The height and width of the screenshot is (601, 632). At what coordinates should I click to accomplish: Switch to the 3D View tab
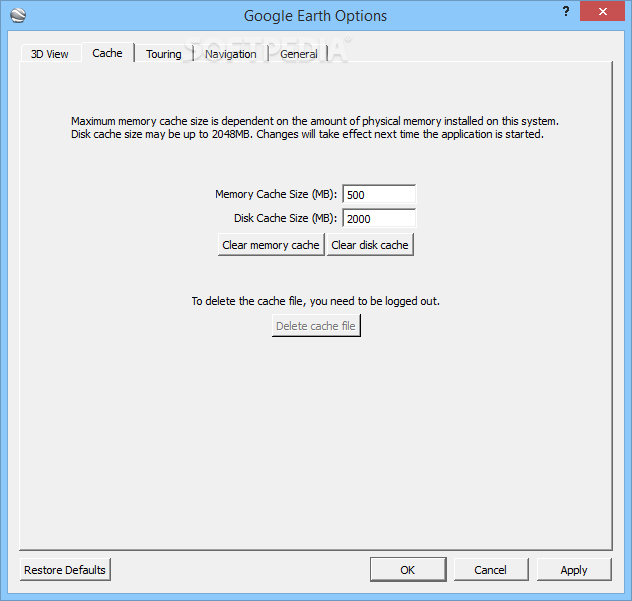50,54
